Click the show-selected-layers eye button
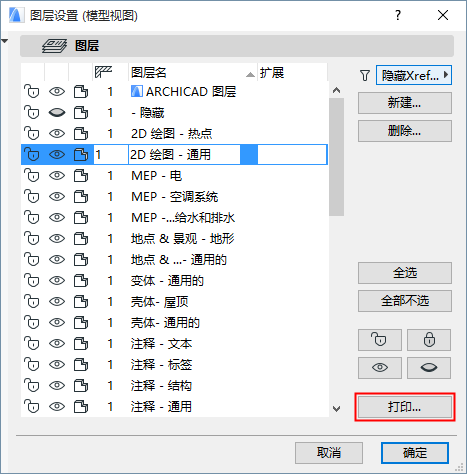The height and width of the screenshot is (474, 467). tap(380, 368)
